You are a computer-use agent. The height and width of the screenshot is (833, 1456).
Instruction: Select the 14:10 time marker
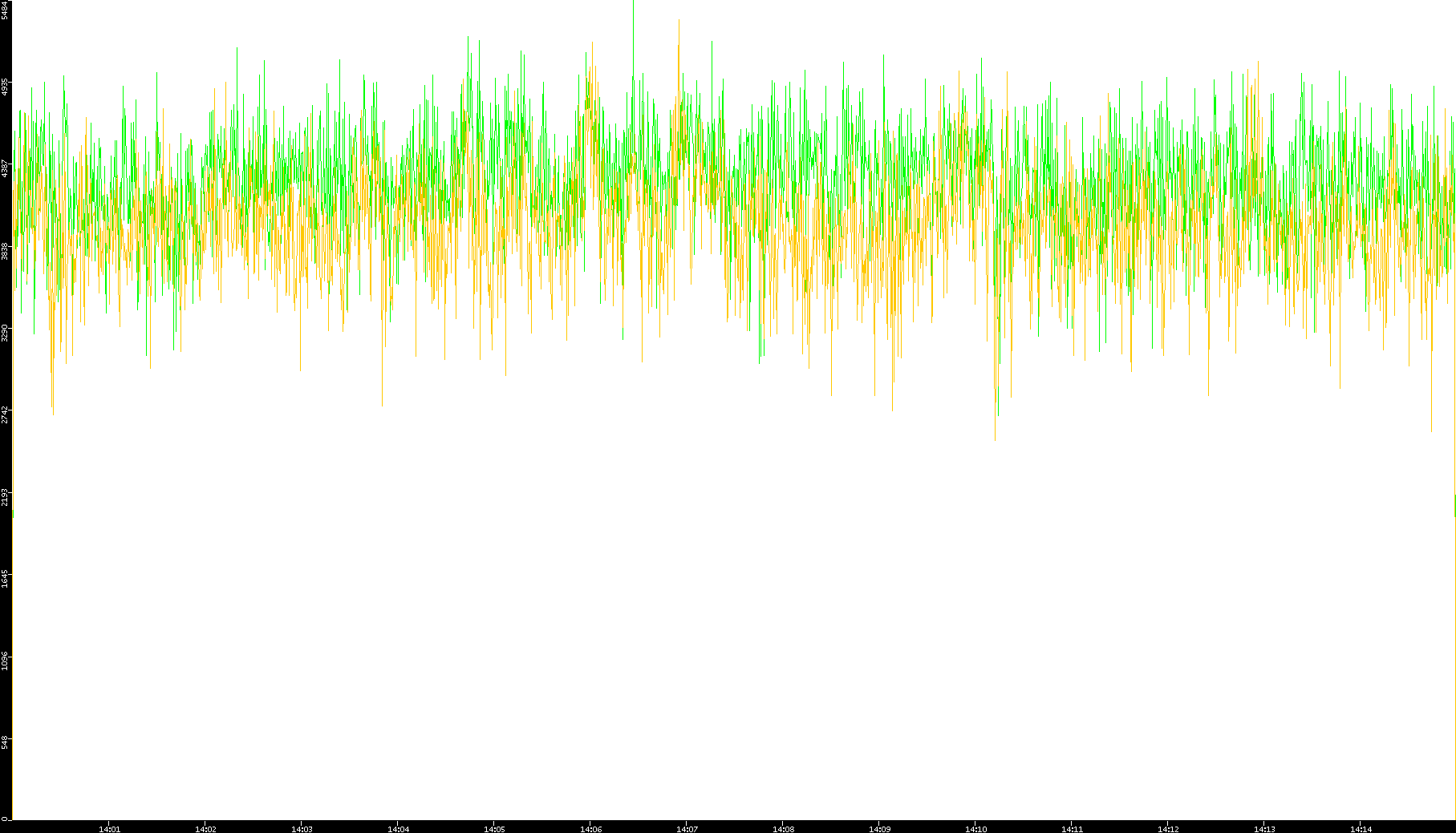[975, 829]
